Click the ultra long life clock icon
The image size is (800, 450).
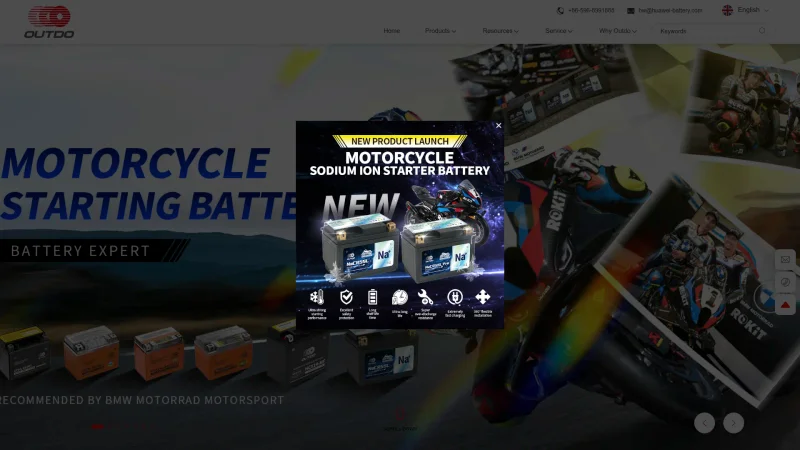click(x=400, y=297)
